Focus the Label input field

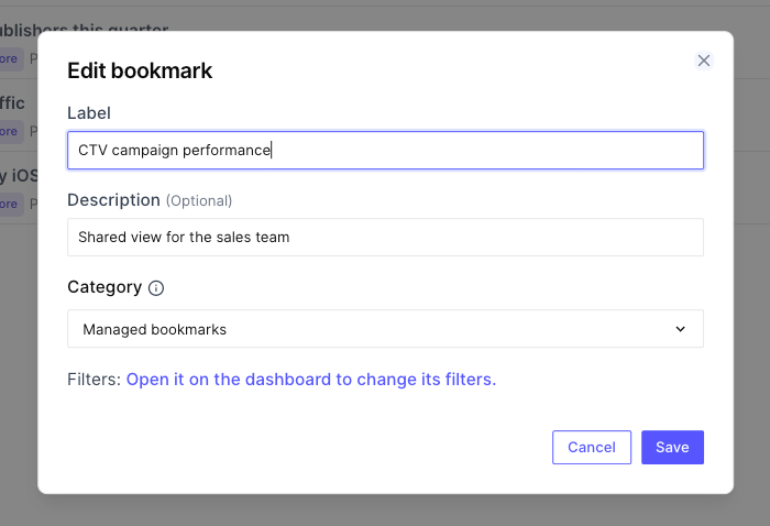(x=385, y=150)
